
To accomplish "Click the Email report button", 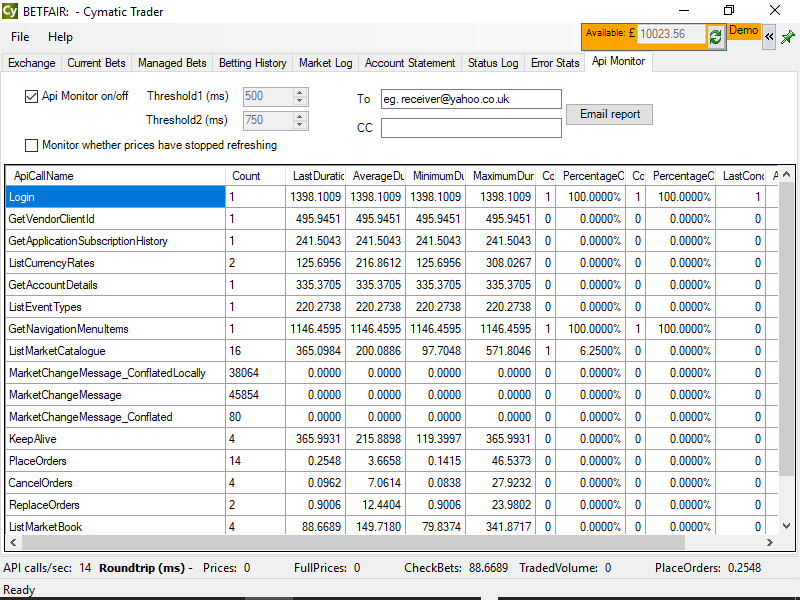I will point(610,114).
